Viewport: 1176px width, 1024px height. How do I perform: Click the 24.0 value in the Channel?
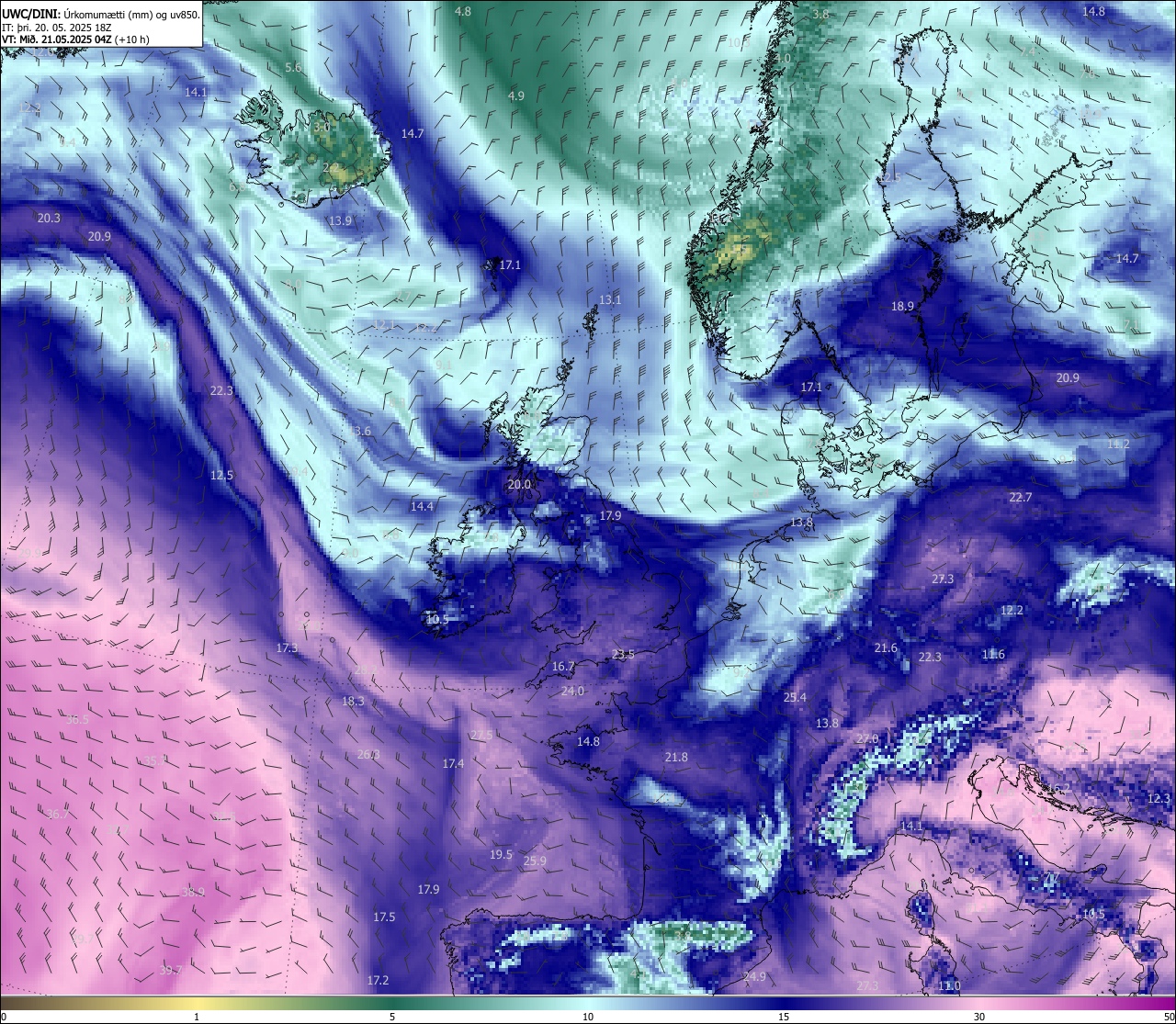click(x=572, y=691)
